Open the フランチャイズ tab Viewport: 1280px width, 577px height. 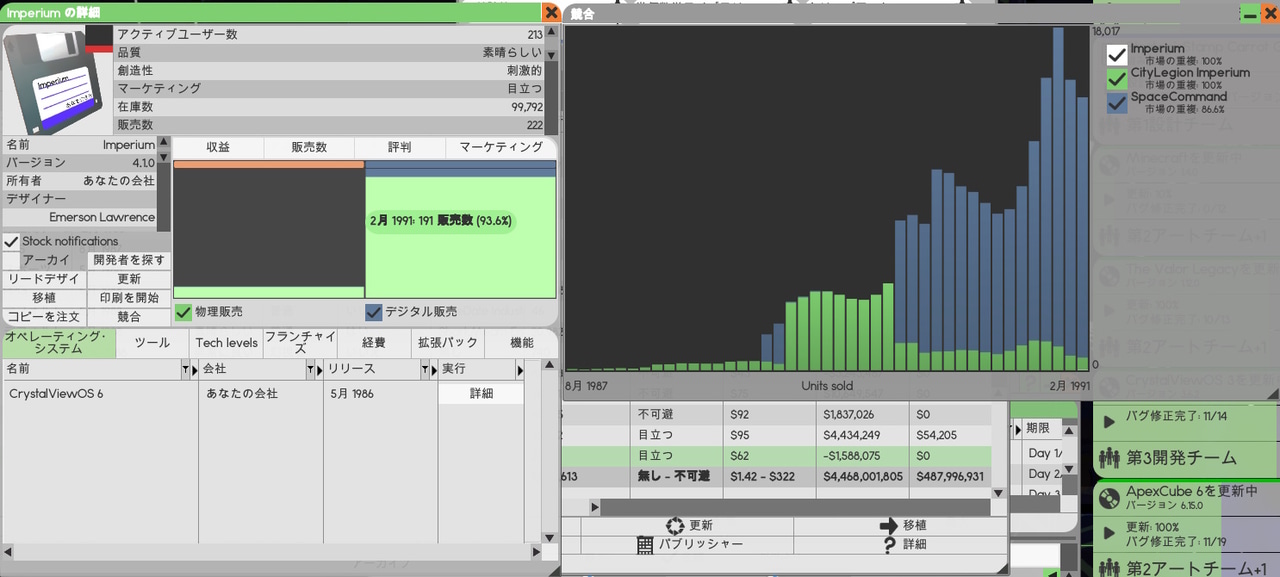tap(299, 343)
